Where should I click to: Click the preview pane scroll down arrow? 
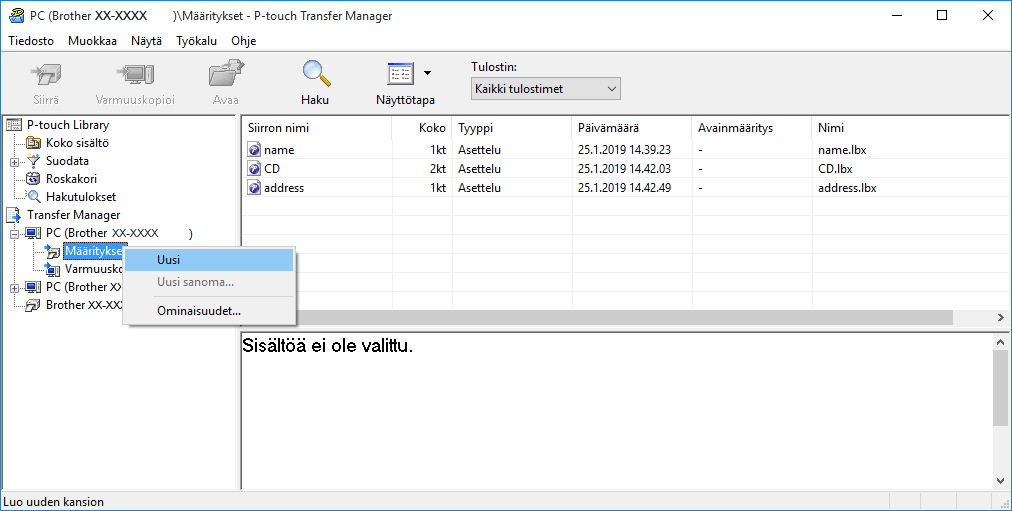[x=1000, y=481]
